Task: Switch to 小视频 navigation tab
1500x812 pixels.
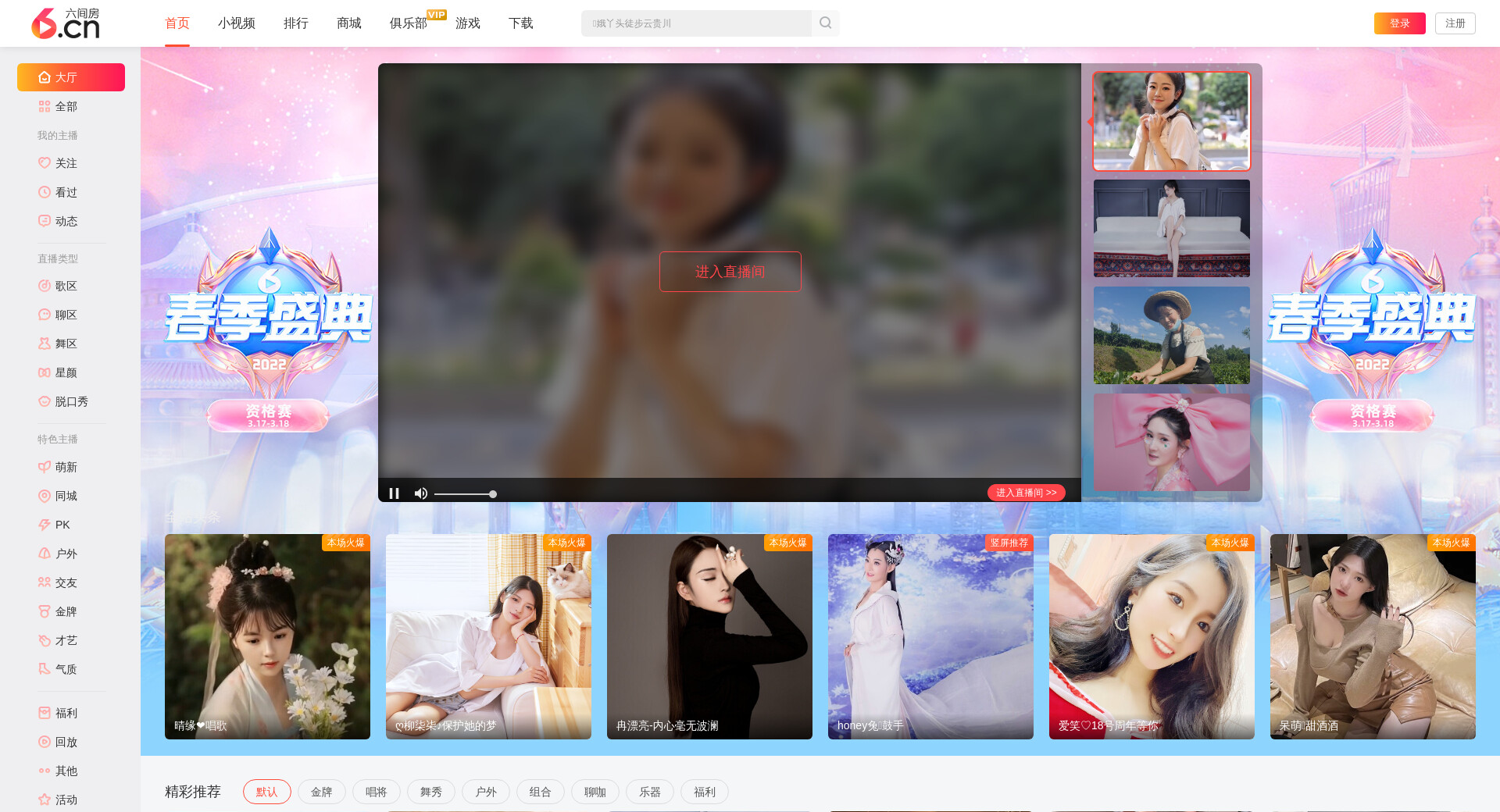Action: [x=236, y=23]
